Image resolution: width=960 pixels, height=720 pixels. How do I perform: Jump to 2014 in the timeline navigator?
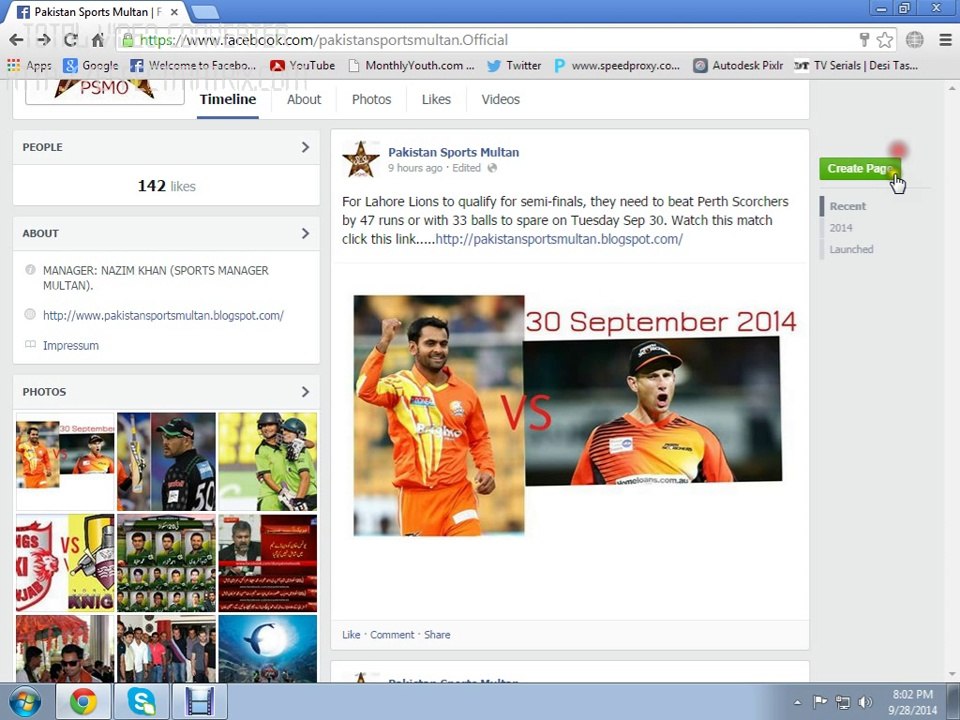[x=841, y=228]
